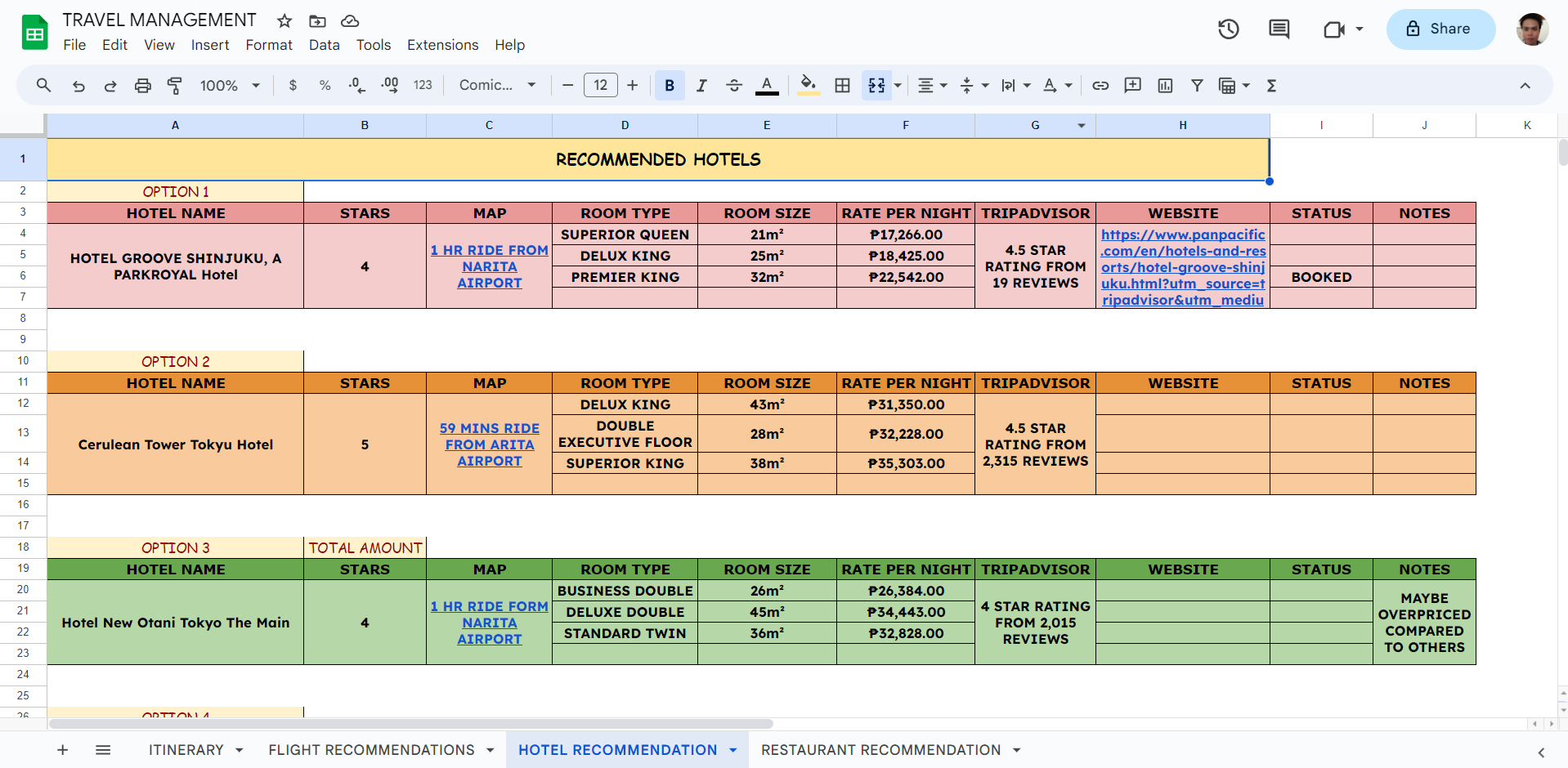
Task: Open the borders menu
Action: coord(842,85)
